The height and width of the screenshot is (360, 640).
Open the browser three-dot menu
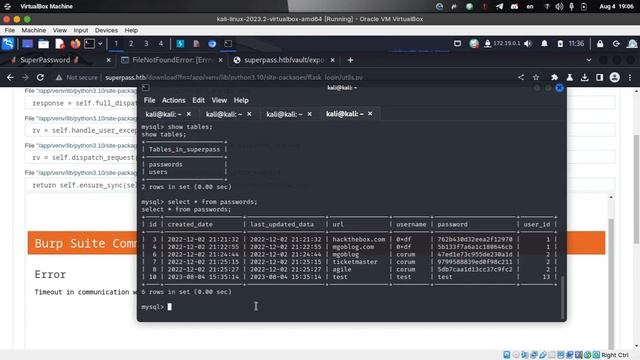click(x=630, y=77)
